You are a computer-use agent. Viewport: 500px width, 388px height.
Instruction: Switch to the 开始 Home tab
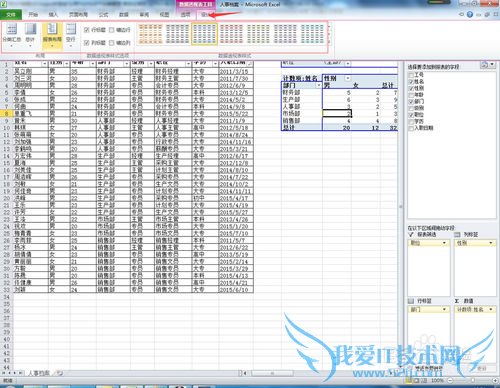33,15
